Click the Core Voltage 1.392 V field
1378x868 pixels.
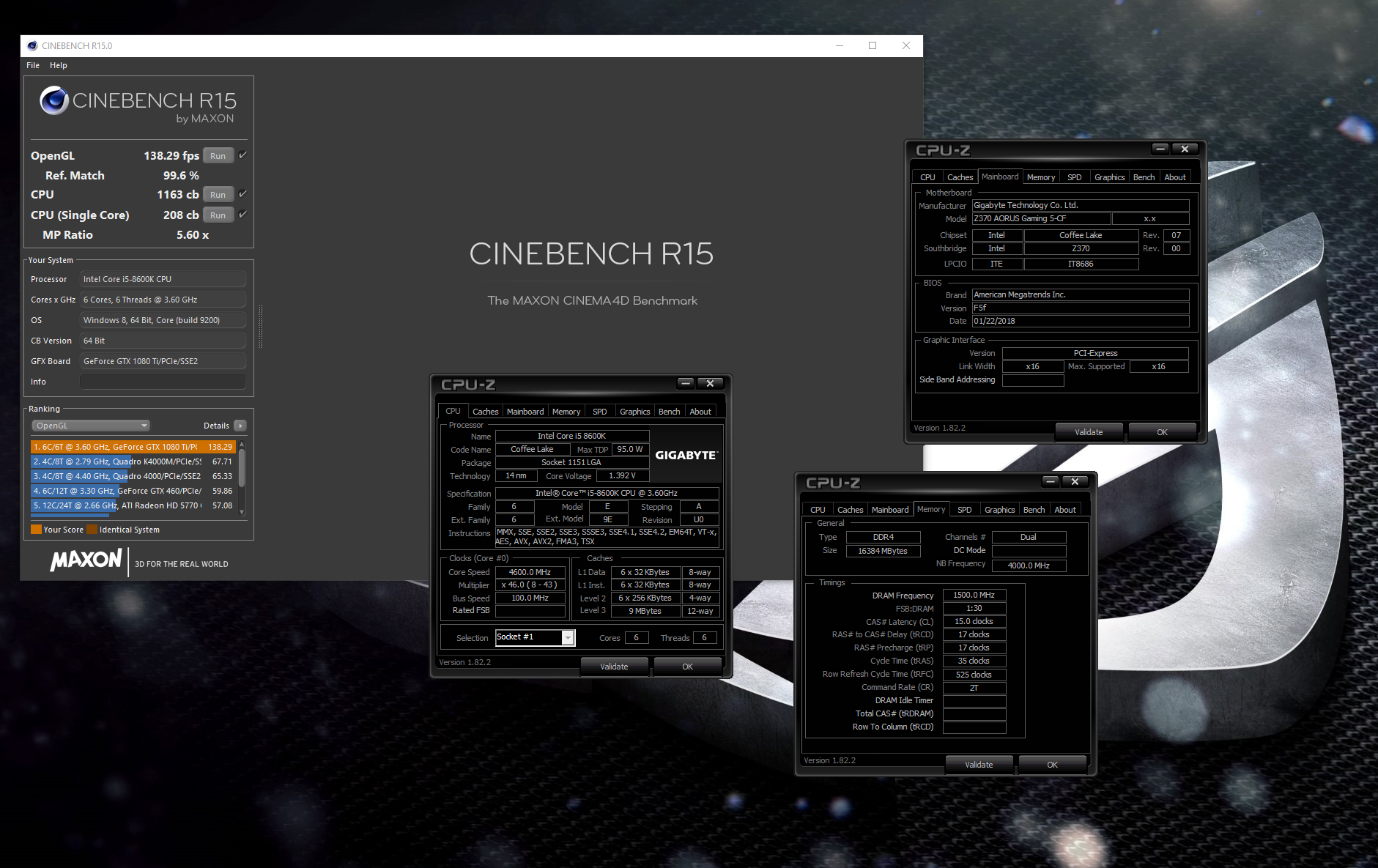tap(622, 475)
